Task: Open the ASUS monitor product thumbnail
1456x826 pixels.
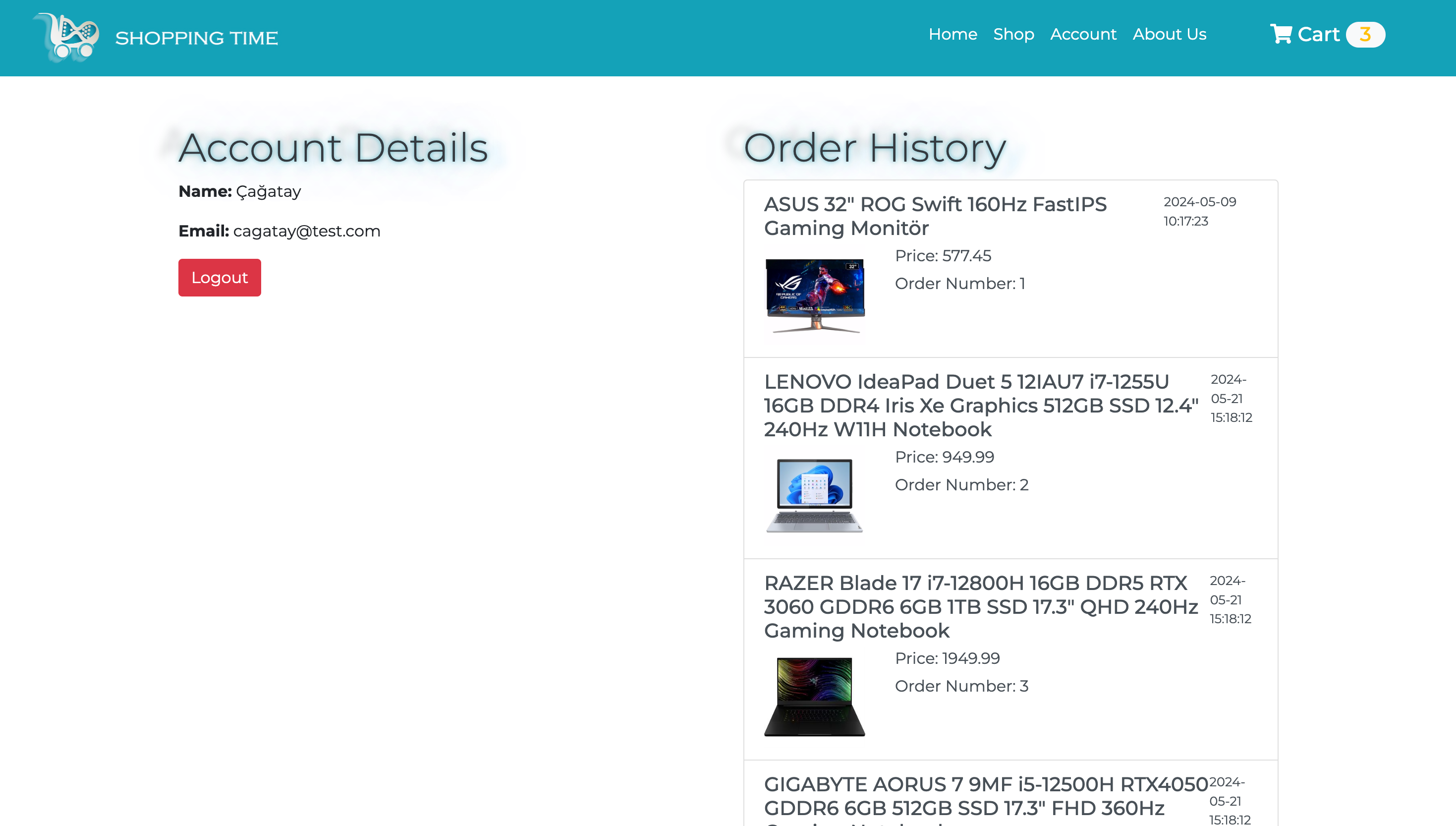Action: (815, 295)
